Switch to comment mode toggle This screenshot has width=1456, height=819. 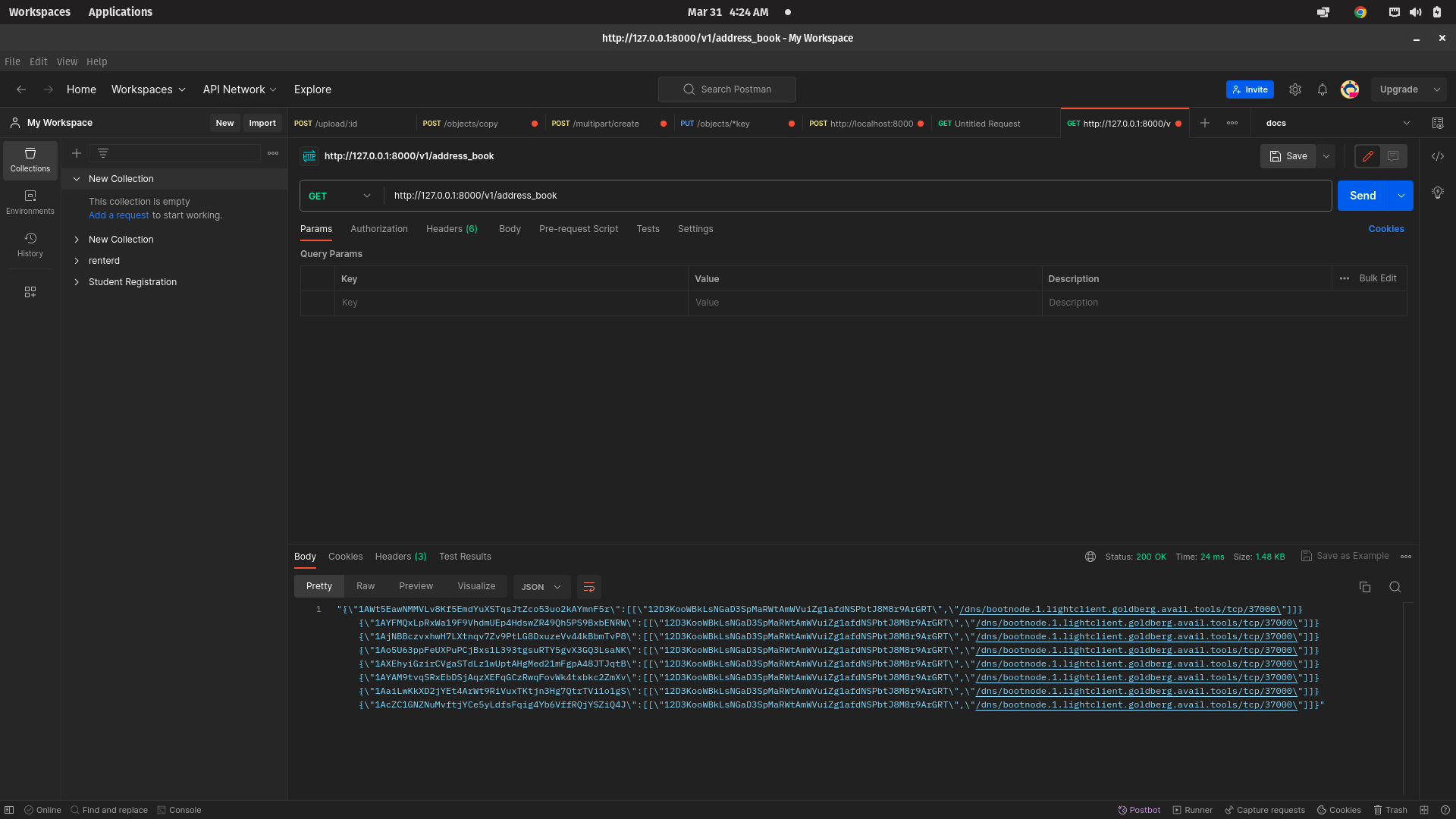(x=1393, y=156)
